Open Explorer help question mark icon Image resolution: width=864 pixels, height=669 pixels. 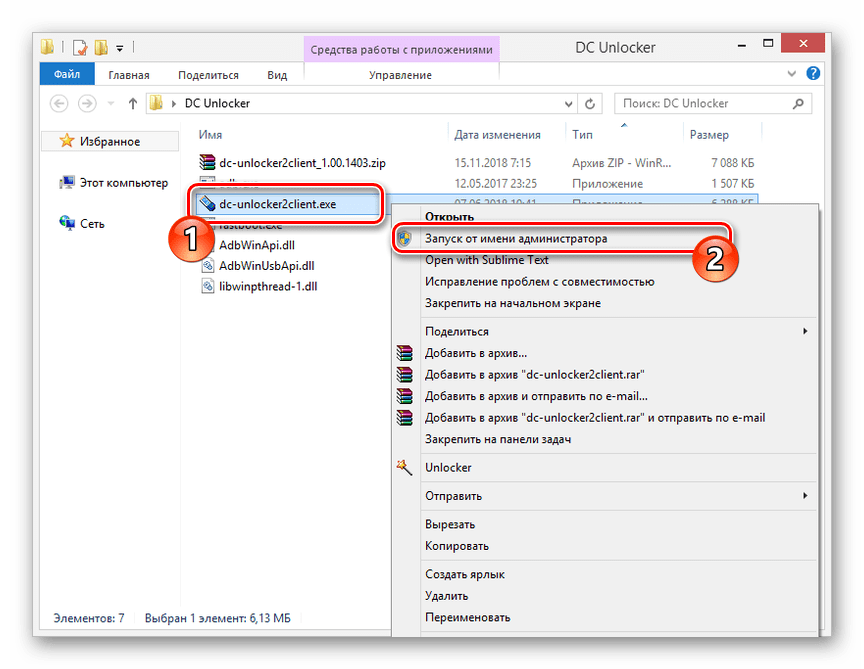coord(813,73)
